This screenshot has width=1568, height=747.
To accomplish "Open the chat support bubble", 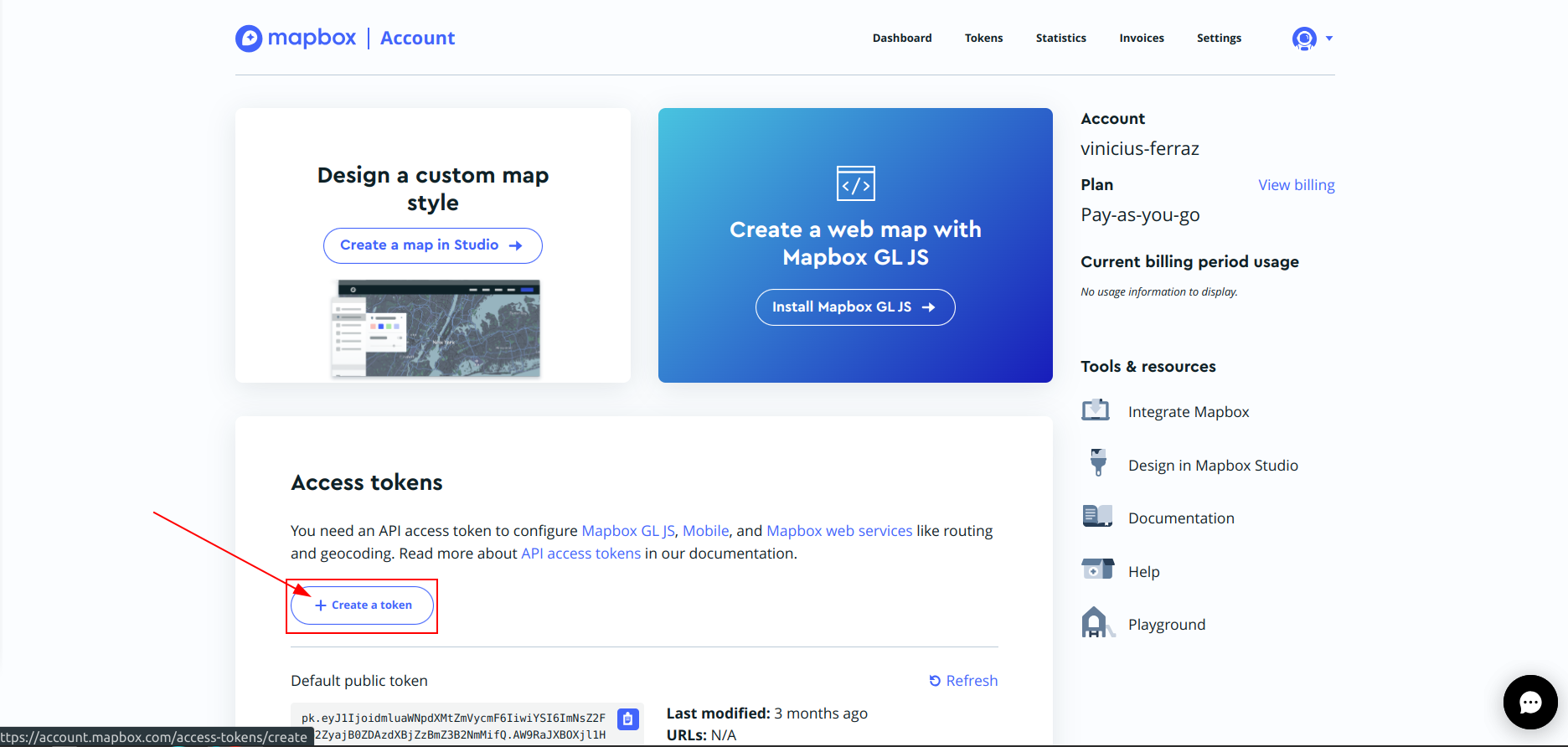I will [1530, 702].
